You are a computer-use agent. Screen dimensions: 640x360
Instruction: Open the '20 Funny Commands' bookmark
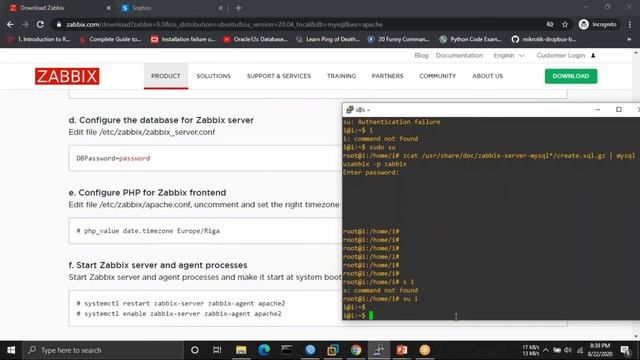(x=399, y=39)
